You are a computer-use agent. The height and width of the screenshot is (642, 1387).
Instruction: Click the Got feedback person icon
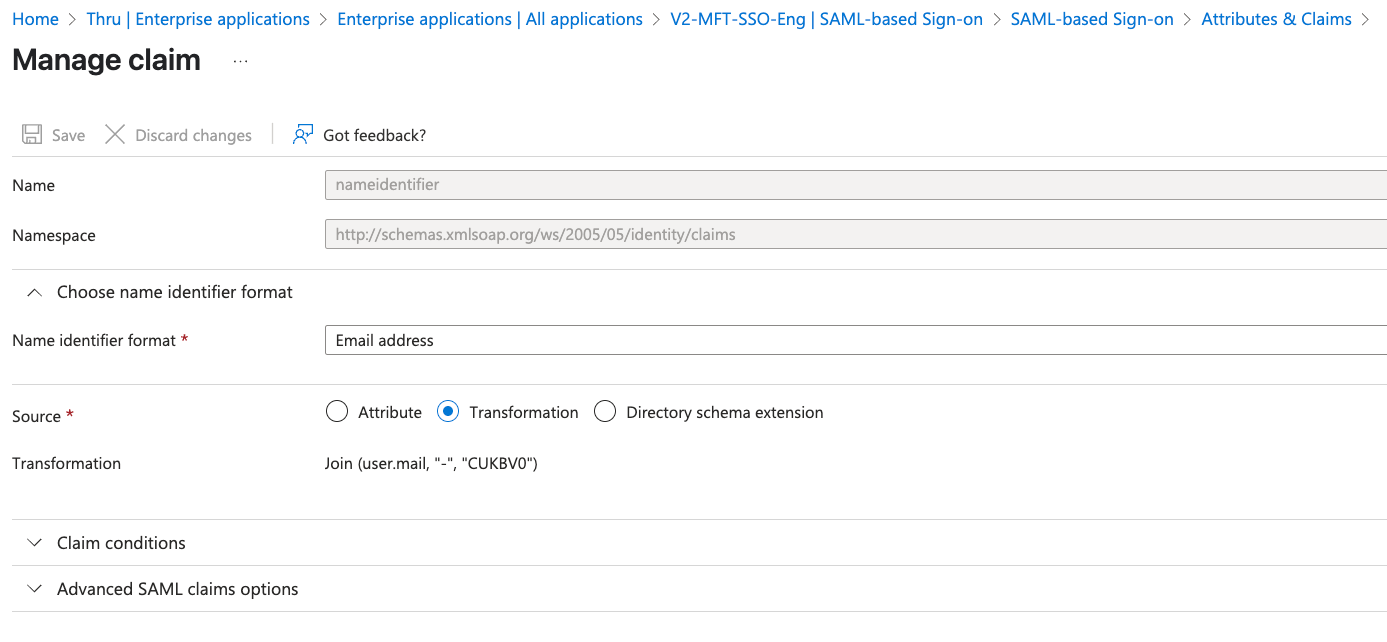[303, 135]
